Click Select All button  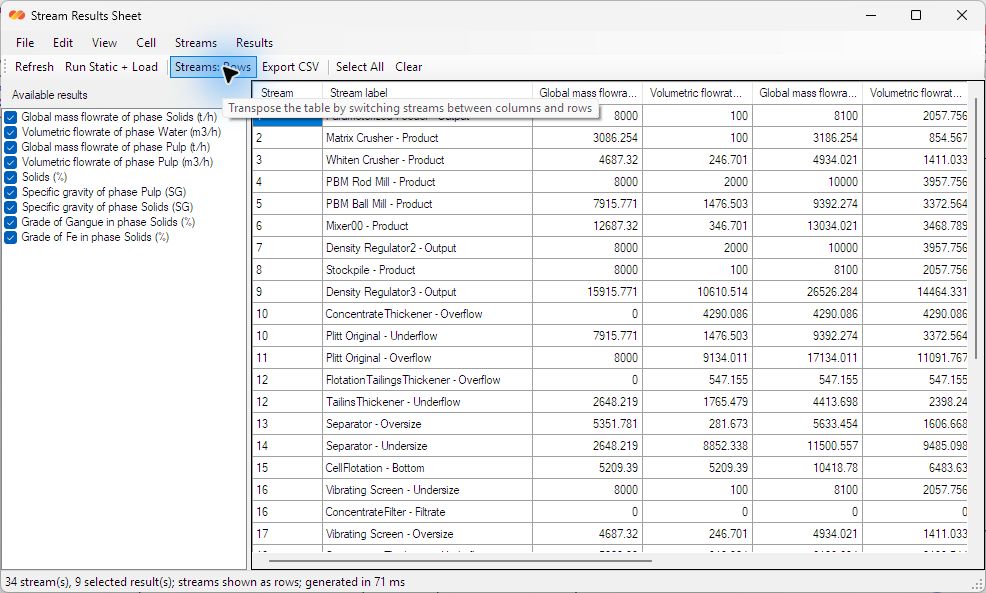pyautogui.click(x=360, y=67)
